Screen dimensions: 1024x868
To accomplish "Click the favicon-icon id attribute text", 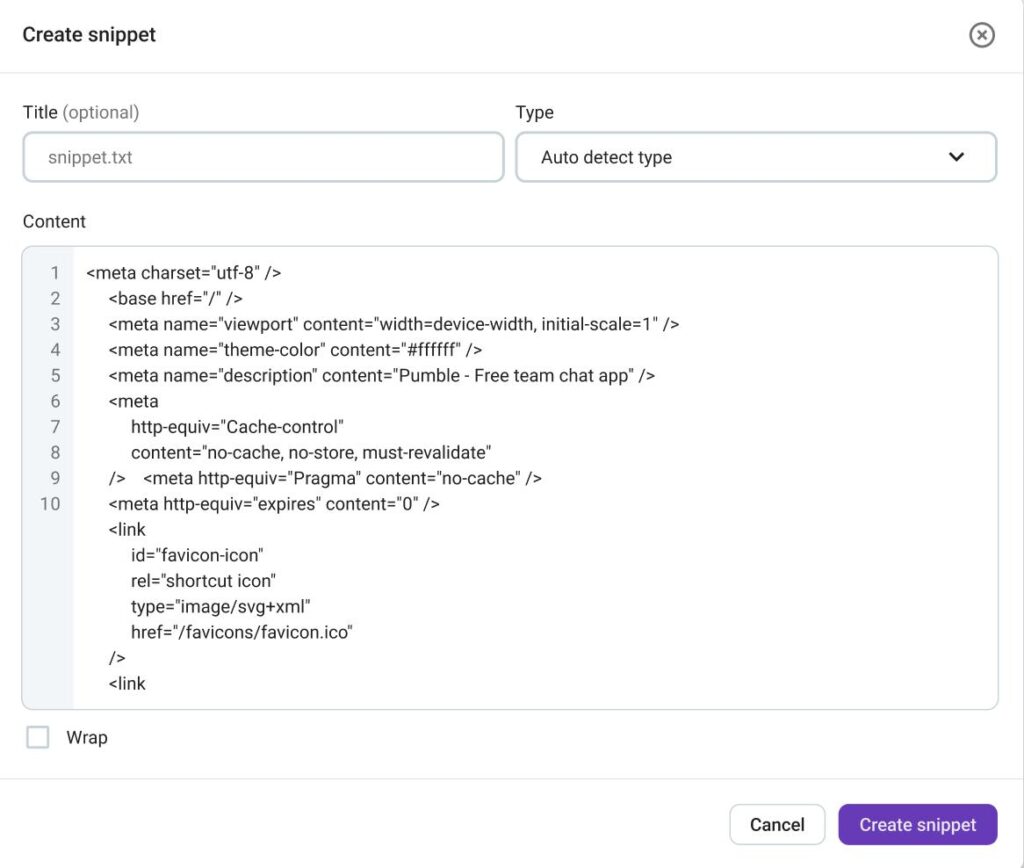I will tap(197, 555).
